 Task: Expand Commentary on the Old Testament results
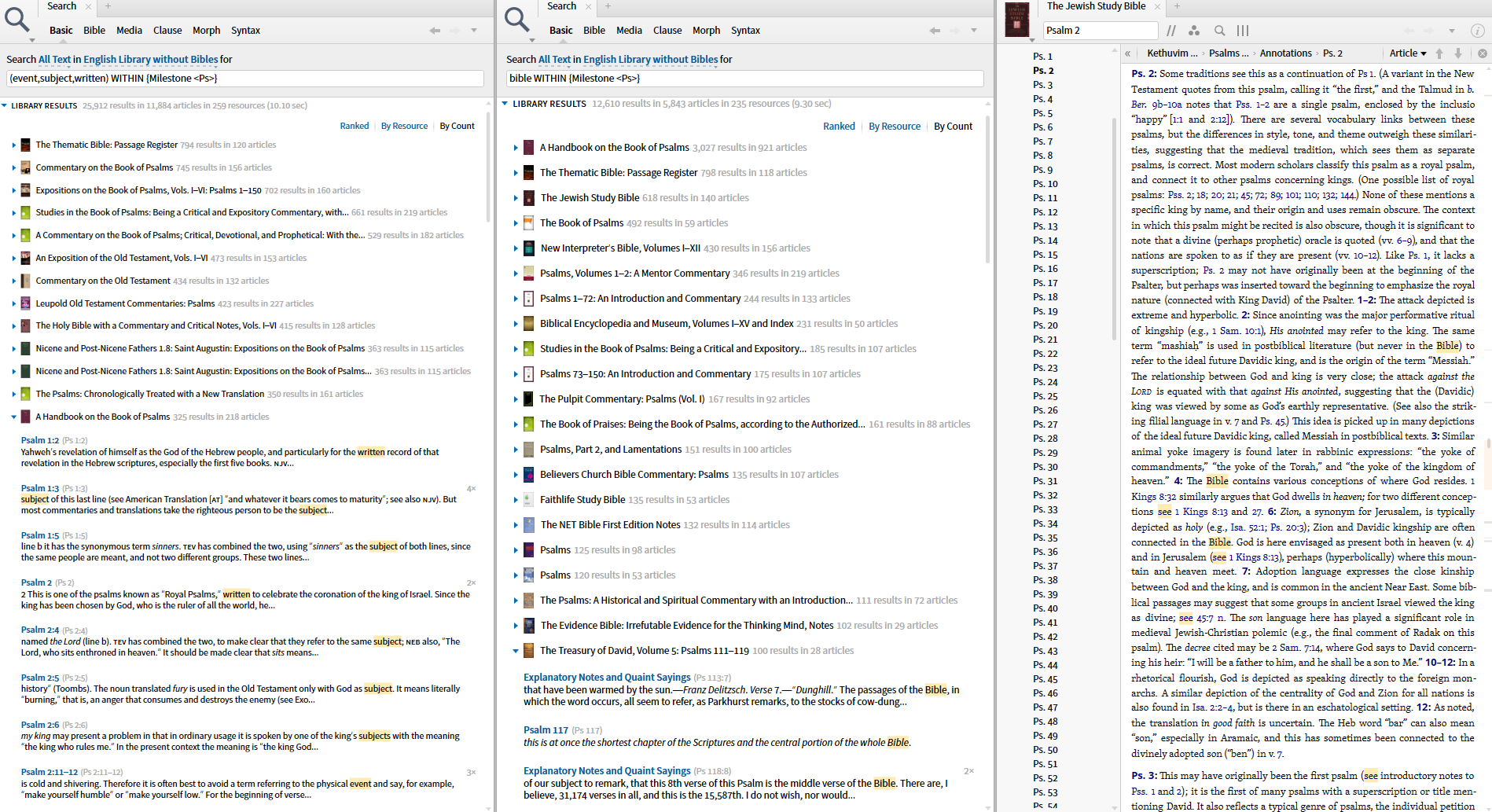[x=13, y=281]
